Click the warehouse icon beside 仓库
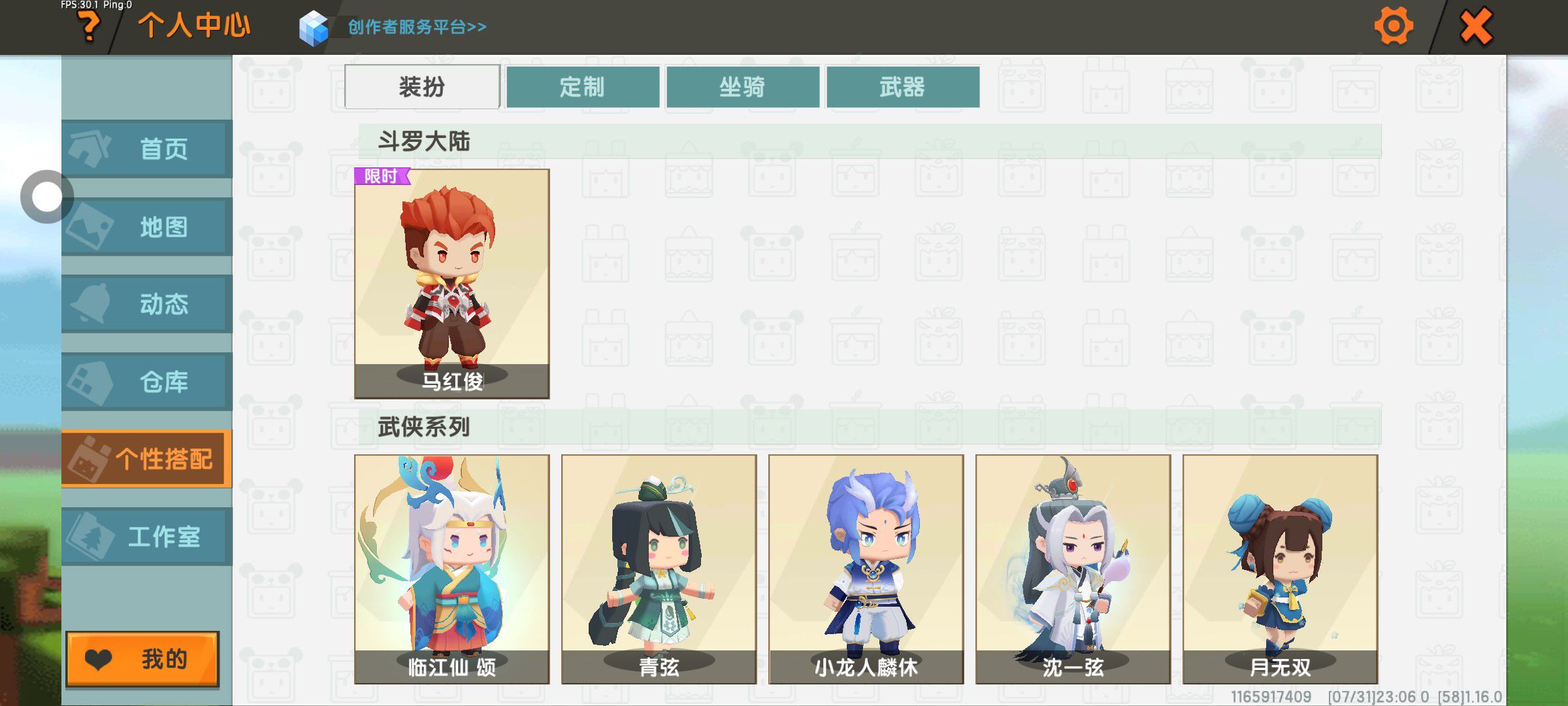Image resolution: width=1568 pixels, height=706 pixels. (90, 382)
